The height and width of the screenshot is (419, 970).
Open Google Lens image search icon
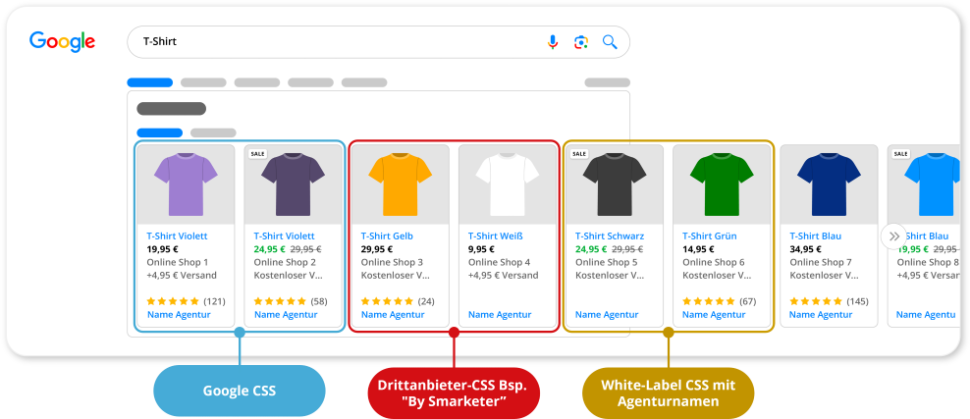point(580,42)
